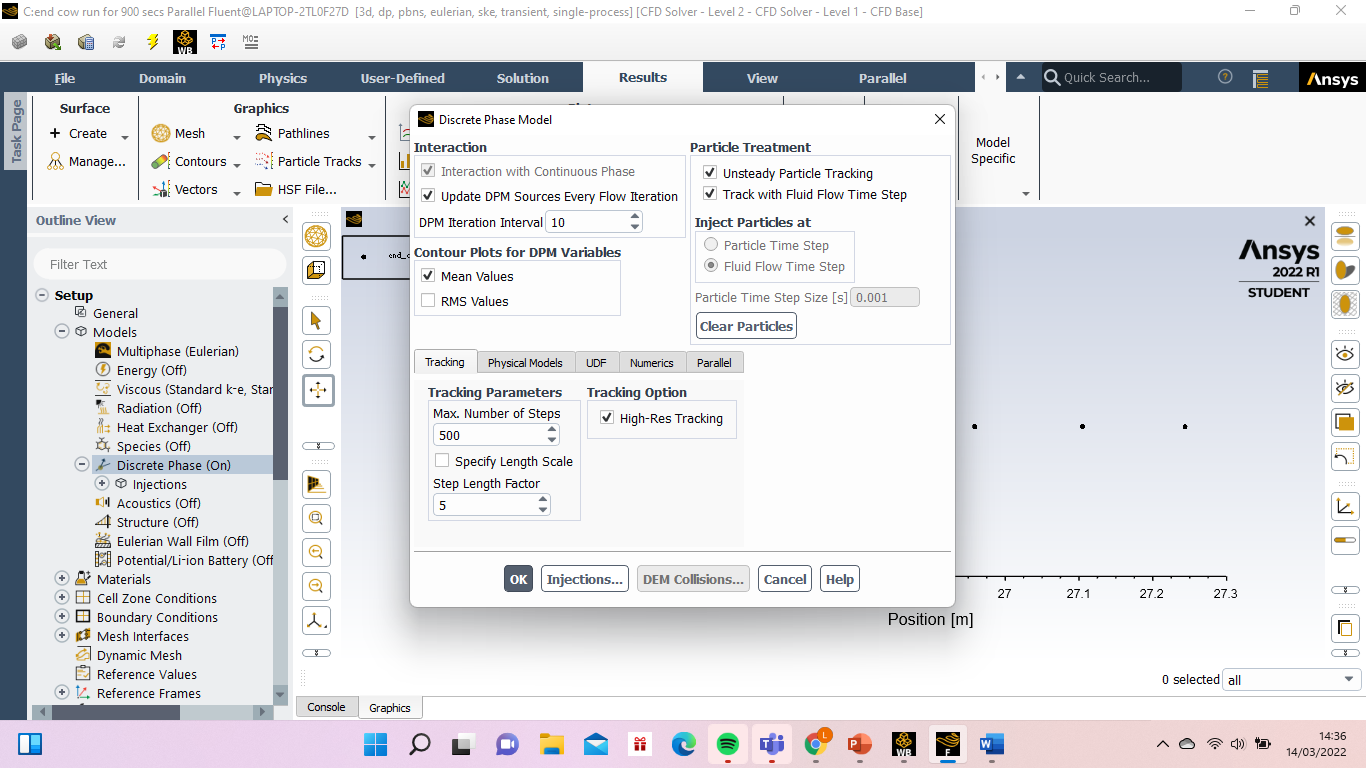Open the Mesh graphics tool

tap(179, 134)
